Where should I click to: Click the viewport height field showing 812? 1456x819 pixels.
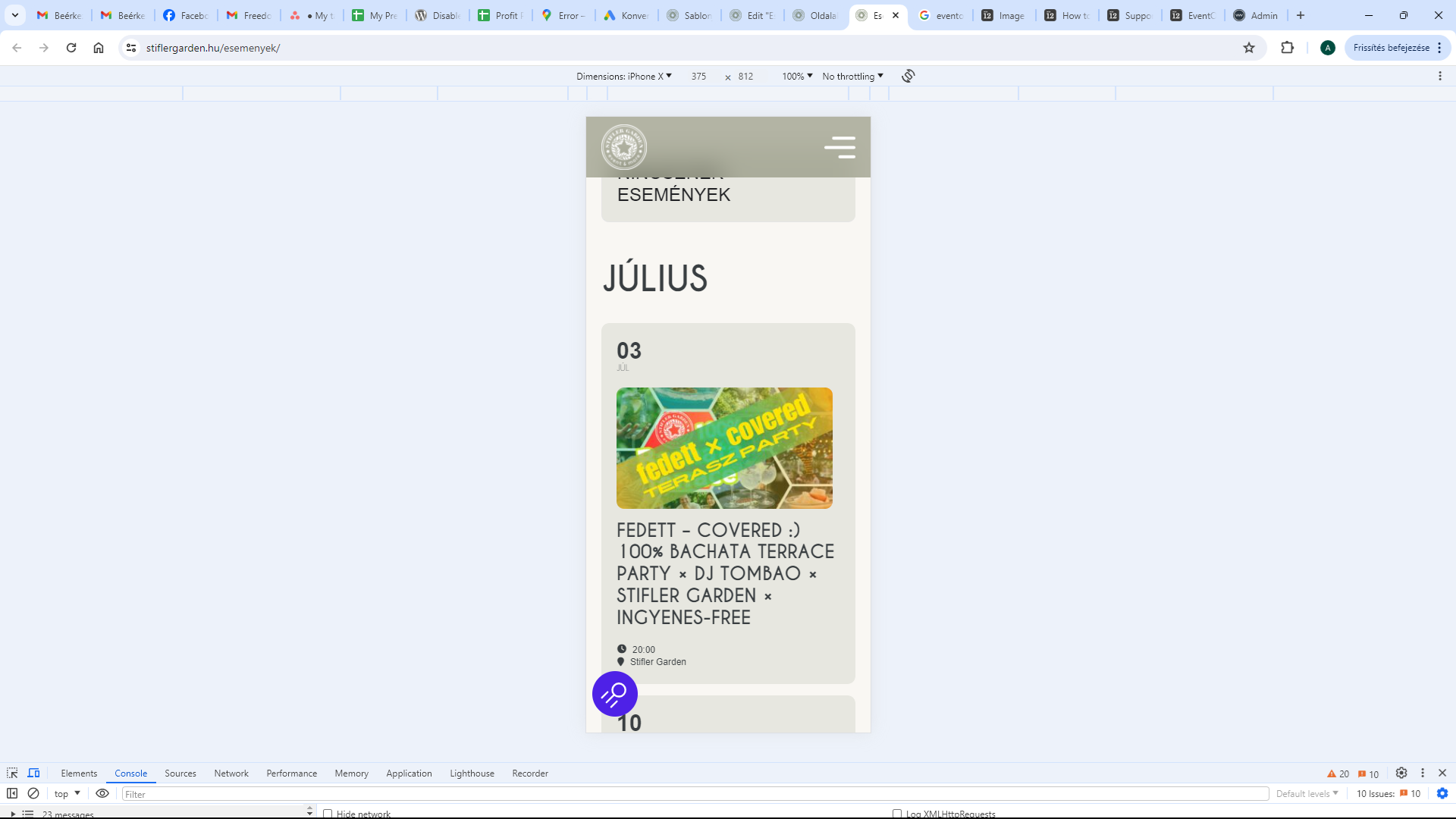(746, 76)
